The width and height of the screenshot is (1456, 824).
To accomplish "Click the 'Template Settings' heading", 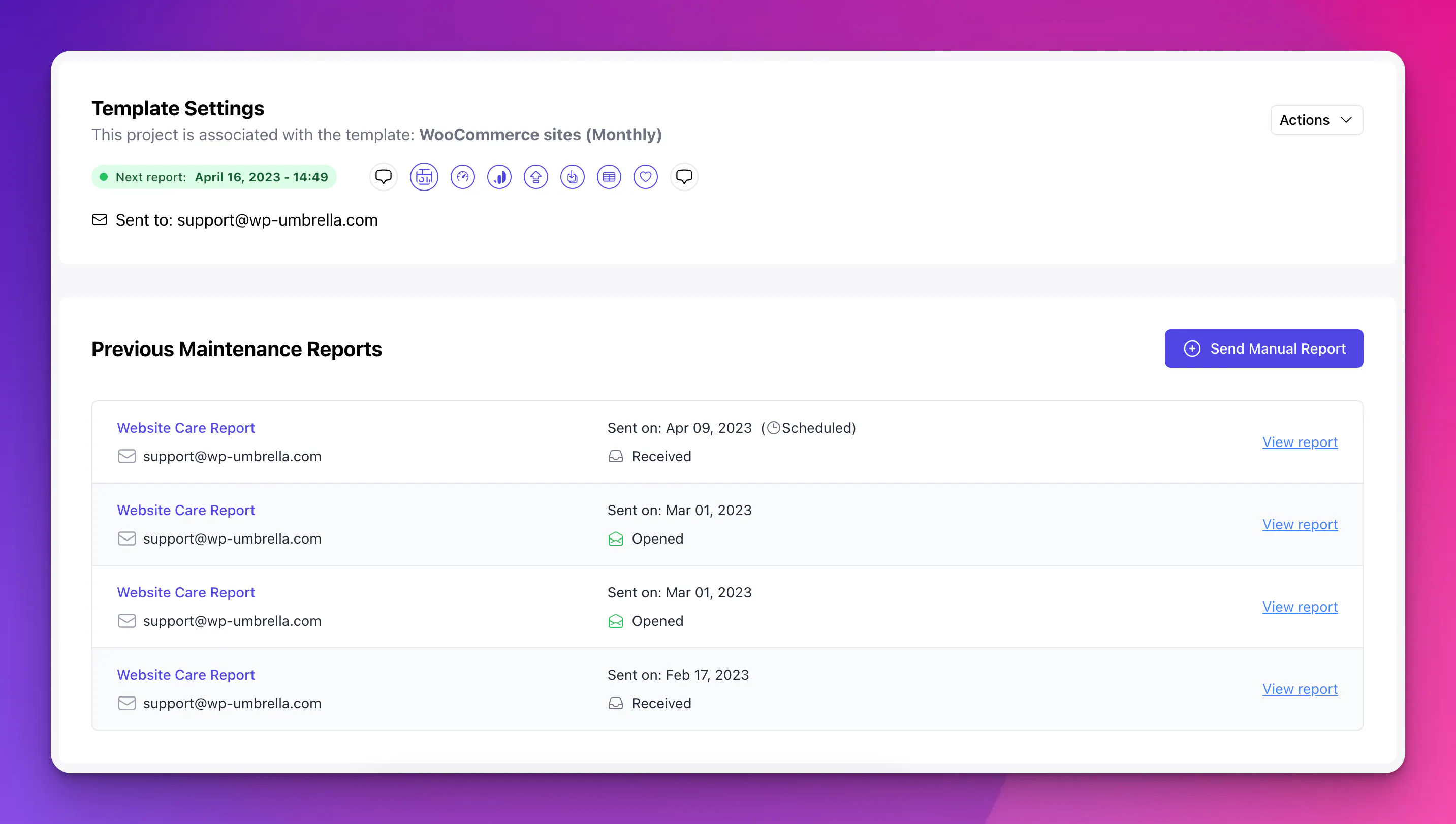I will [178, 108].
